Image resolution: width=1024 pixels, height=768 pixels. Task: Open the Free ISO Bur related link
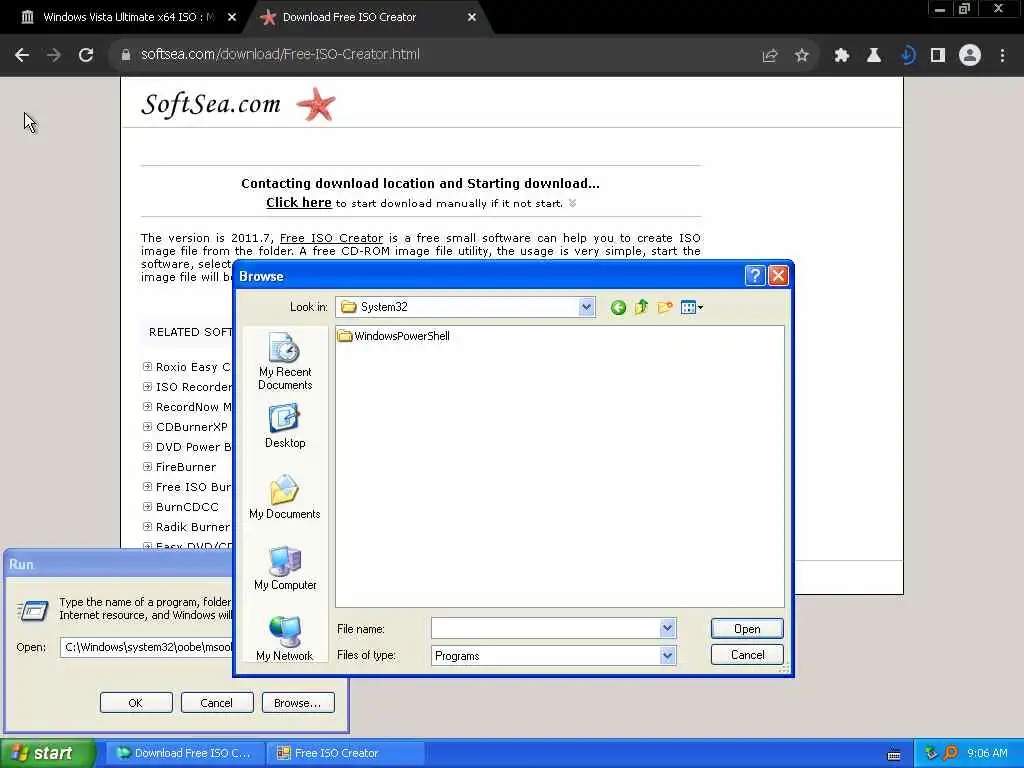[193, 487]
